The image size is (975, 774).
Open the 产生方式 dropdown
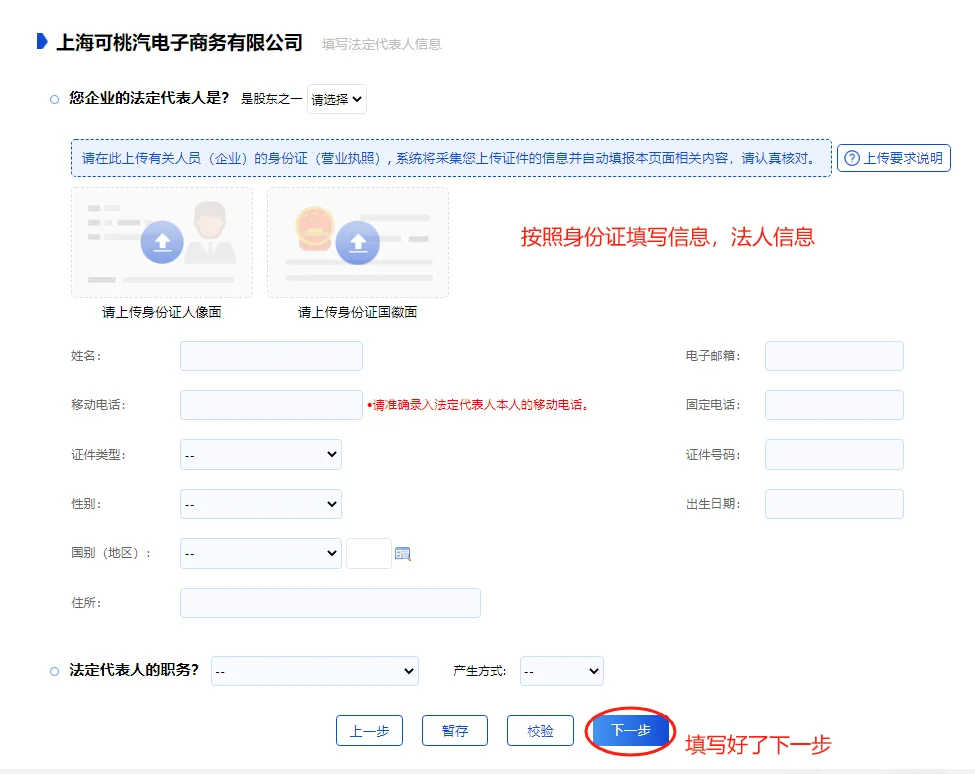click(561, 671)
